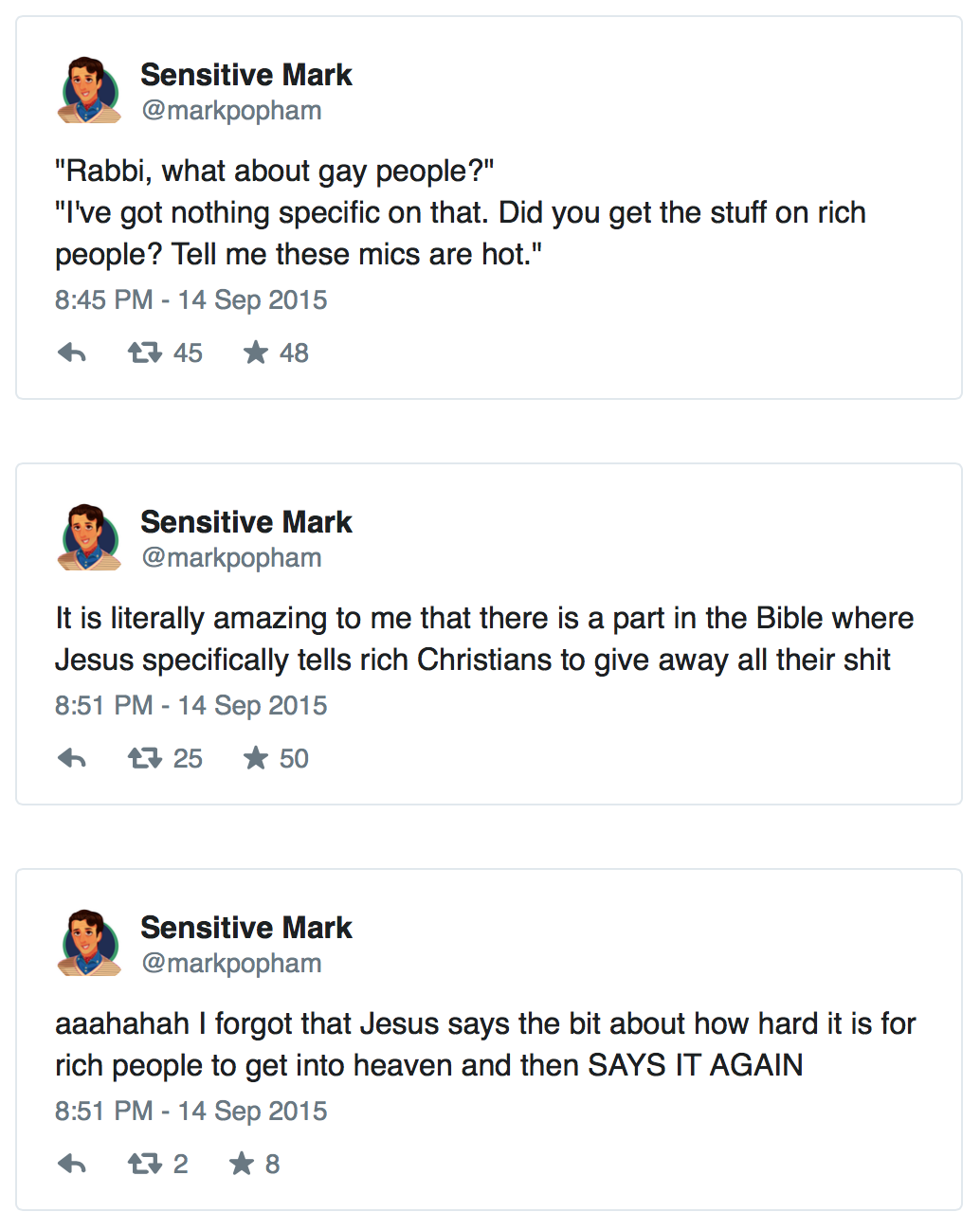Screen dimensions: 980x1230
Task: Retweet the "SAYS IT AGAIN" tweet
Action: pyautogui.click(x=145, y=1165)
